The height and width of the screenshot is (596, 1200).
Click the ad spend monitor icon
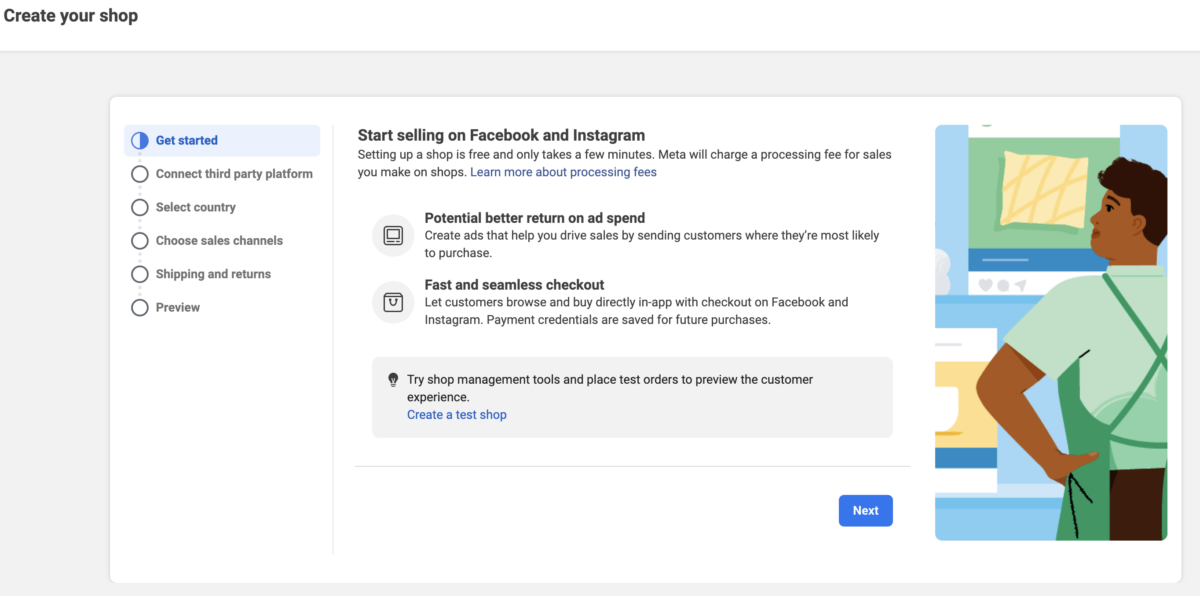(x=393, y=236)
